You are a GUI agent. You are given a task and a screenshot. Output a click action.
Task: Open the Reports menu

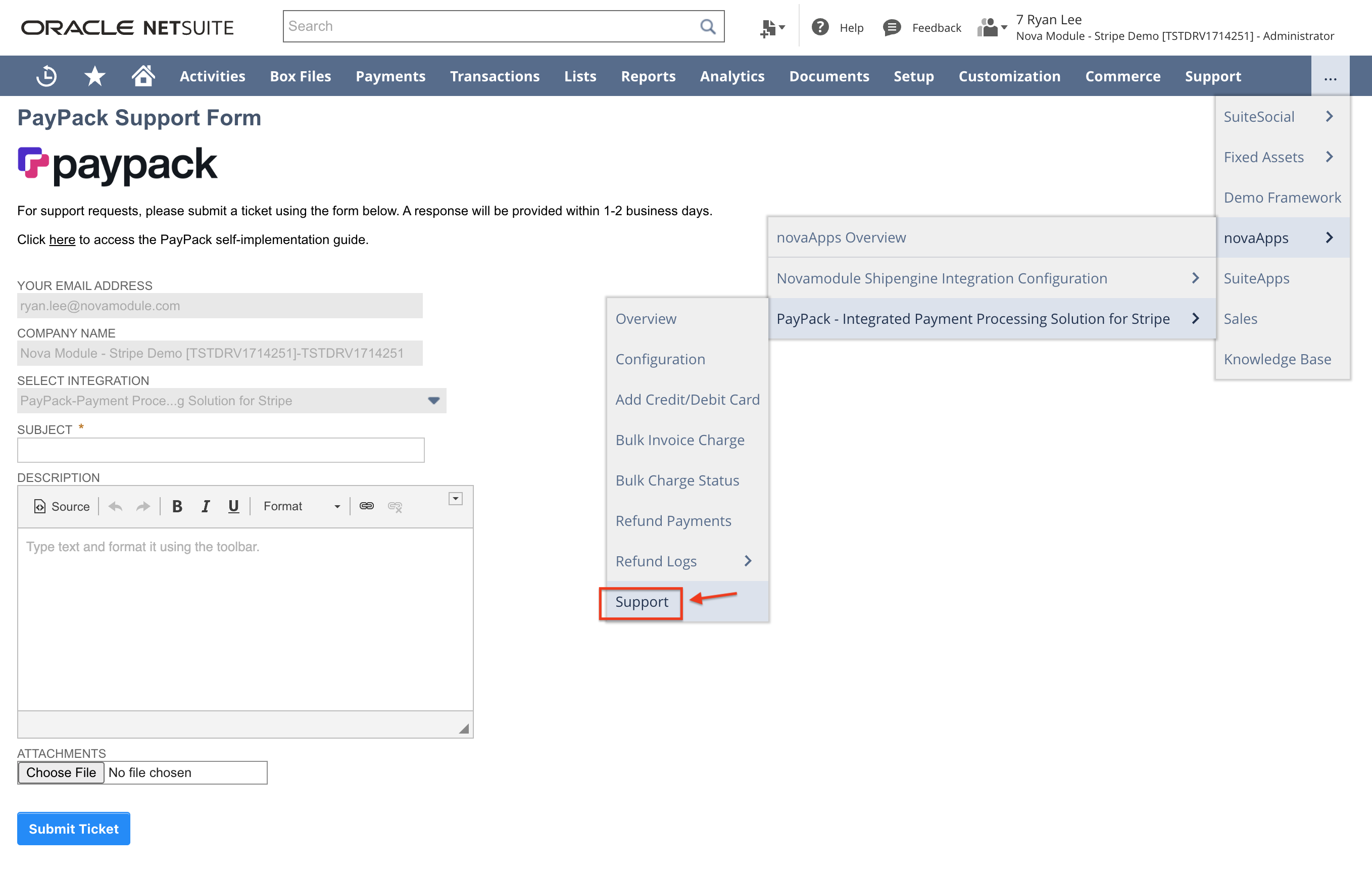tap(648, 76)
